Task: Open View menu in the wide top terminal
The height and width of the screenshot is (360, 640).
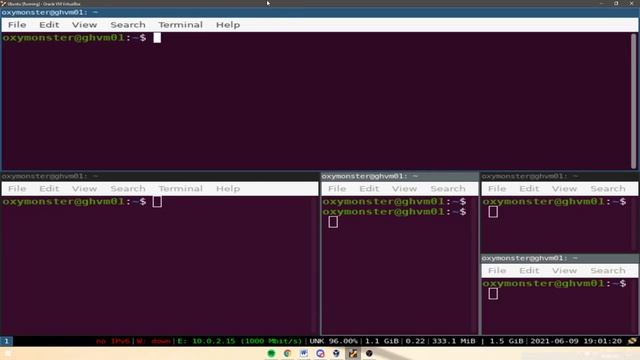Action: [x=84, y=25]
